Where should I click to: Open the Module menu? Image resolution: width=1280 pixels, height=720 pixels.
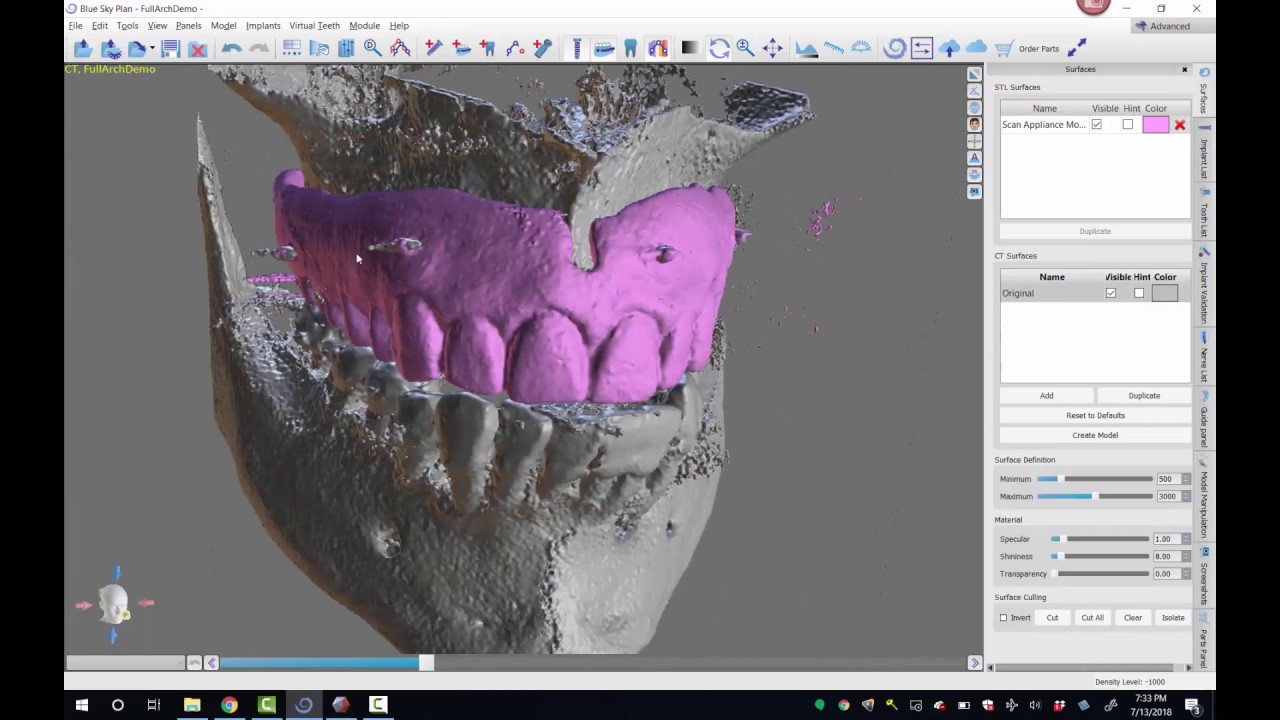click(364, 26)
